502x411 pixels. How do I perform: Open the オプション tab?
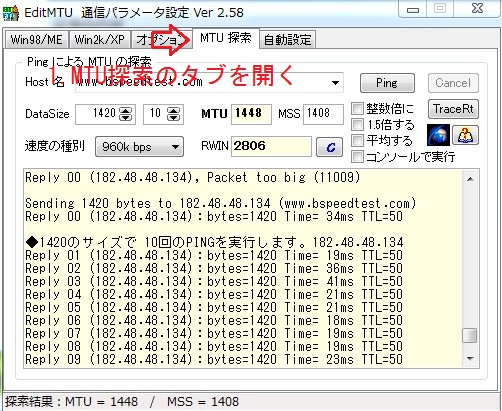[x=162, y=40]
